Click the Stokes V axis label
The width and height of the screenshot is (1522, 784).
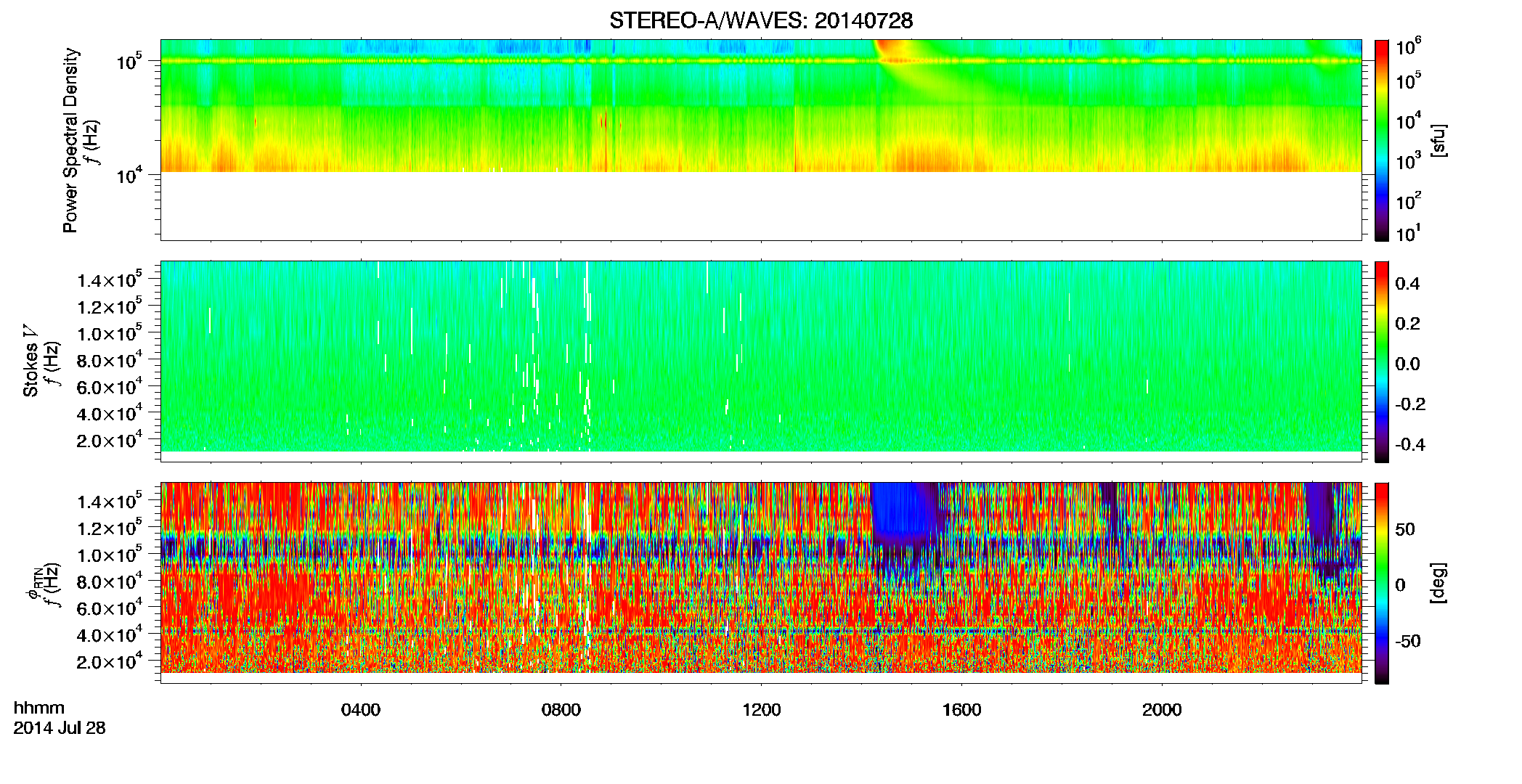[x=30, y=361]
